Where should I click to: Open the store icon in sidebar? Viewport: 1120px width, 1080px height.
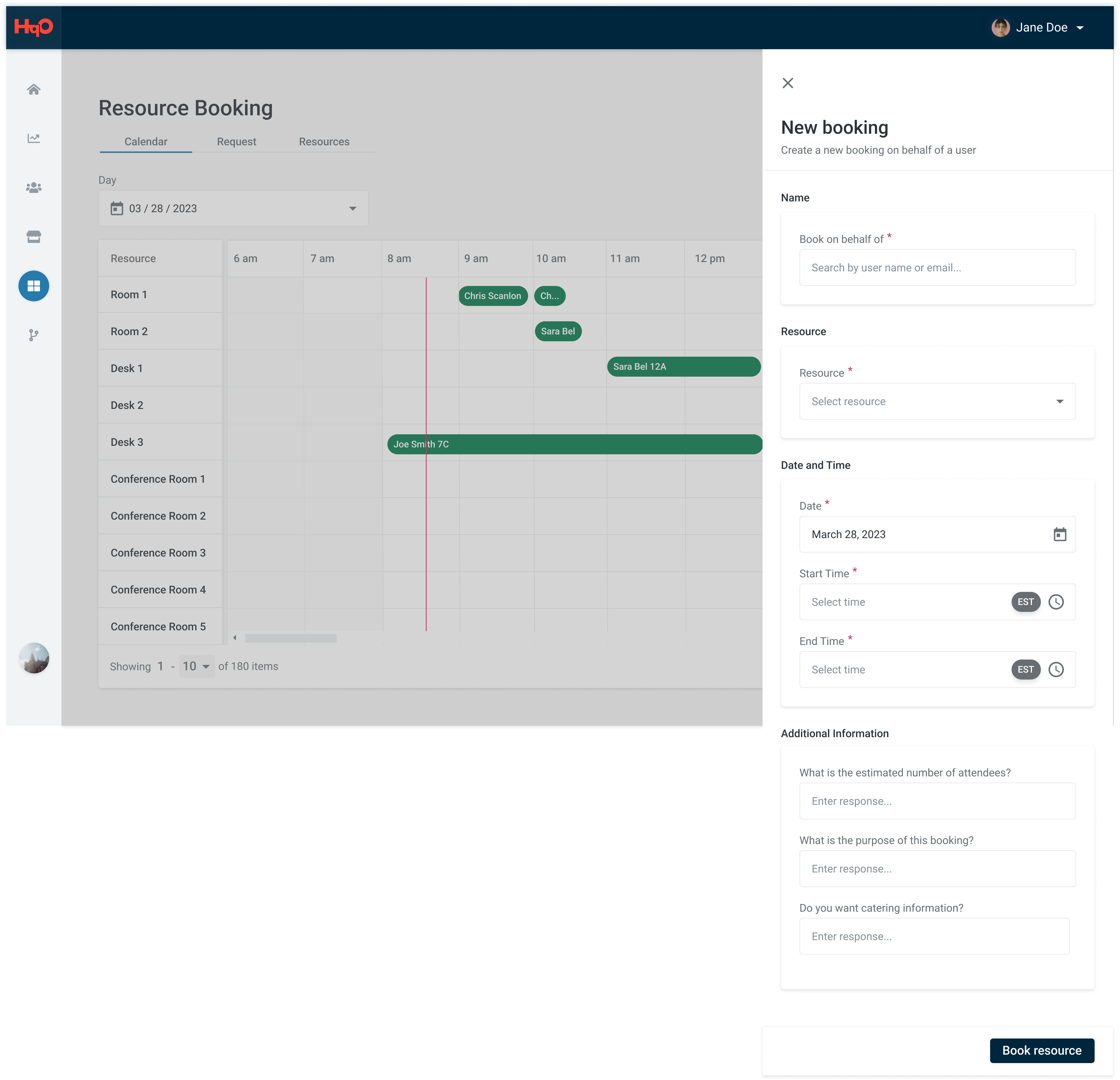coord(34,236)
